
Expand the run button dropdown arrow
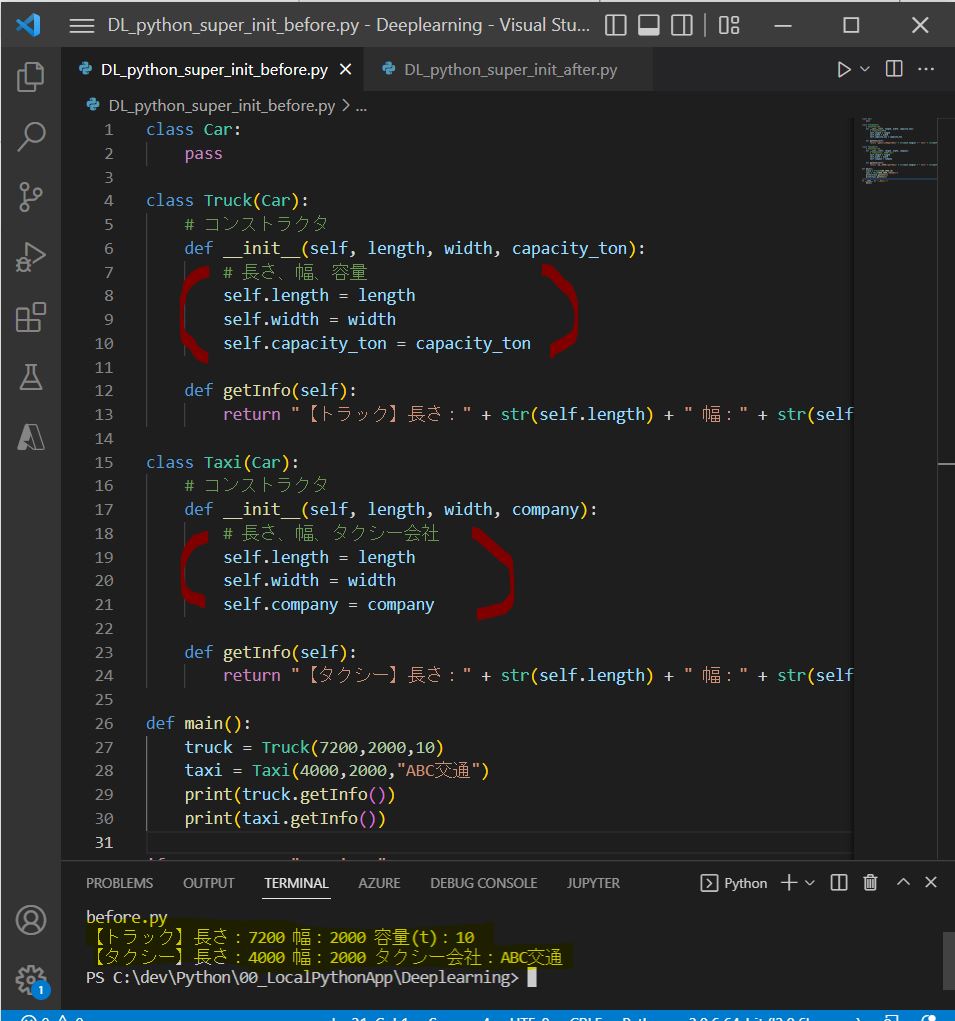click(x=865, y=69)
